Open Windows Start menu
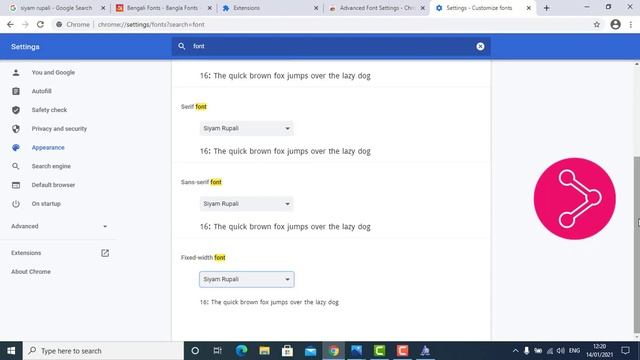This screenshot has height=360, width=640. [x=11, y=351]
